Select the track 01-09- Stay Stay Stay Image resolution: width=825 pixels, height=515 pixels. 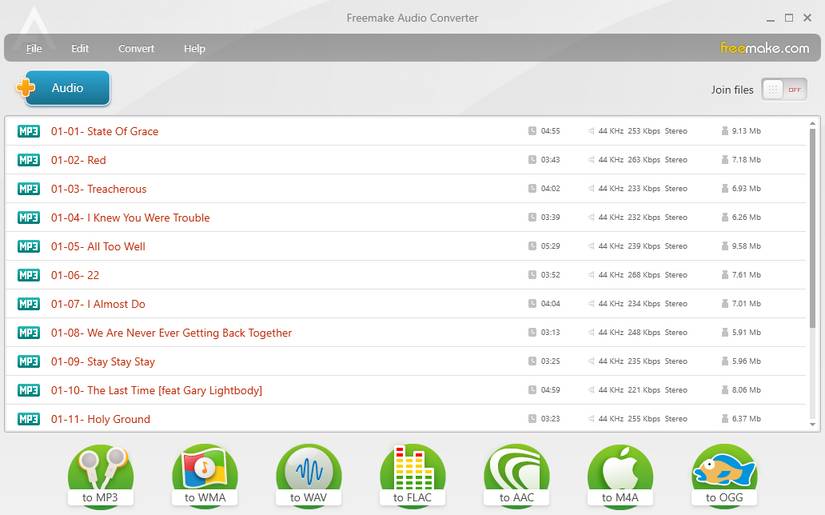click(405, 361)
